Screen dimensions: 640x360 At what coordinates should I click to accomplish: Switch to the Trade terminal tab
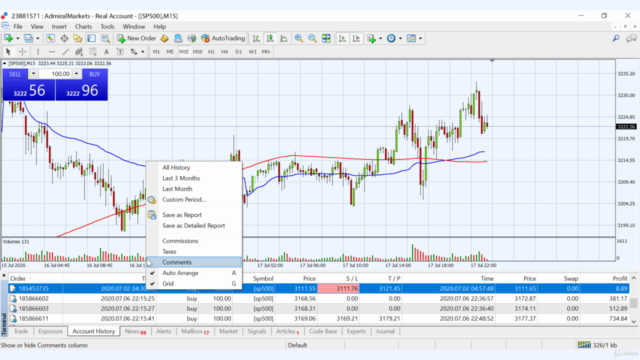(x=21, y=331)
